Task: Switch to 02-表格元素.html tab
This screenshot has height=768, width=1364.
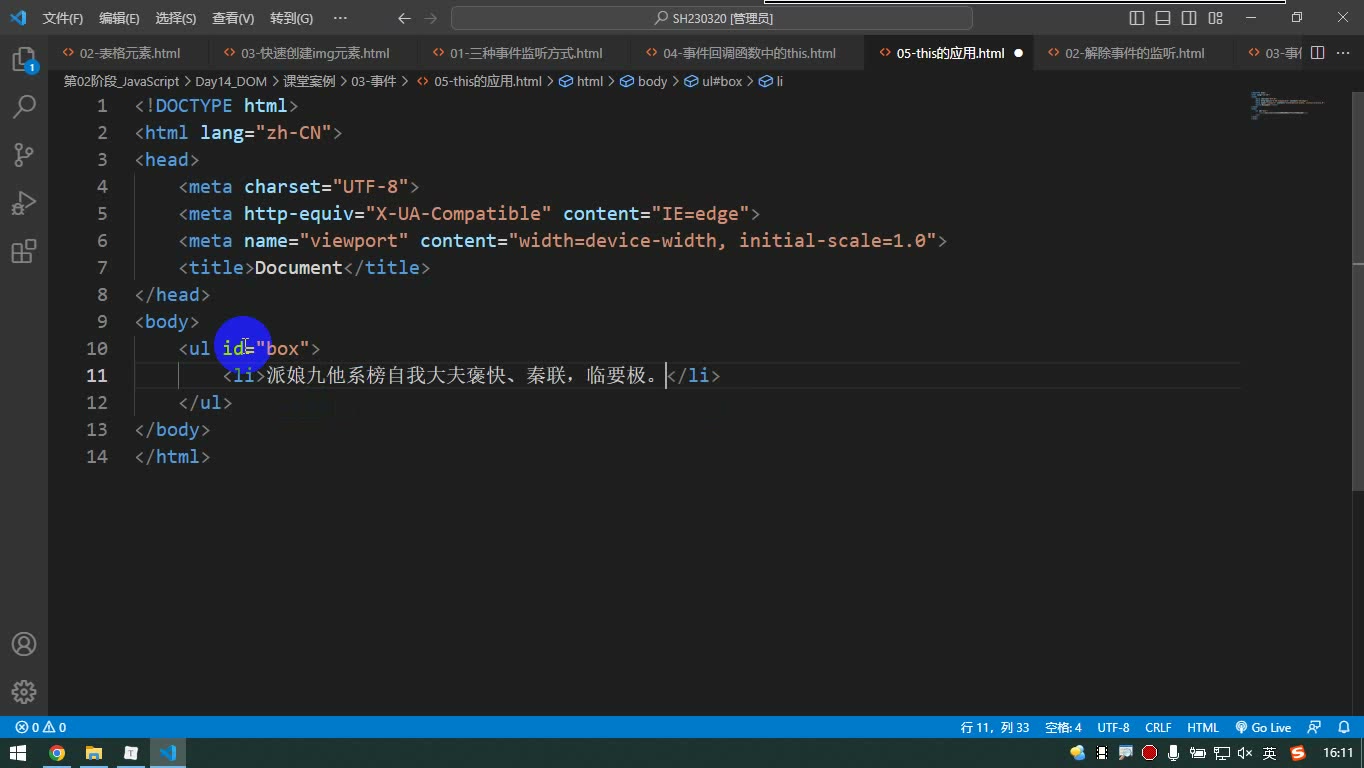Action: coord(129,53)
